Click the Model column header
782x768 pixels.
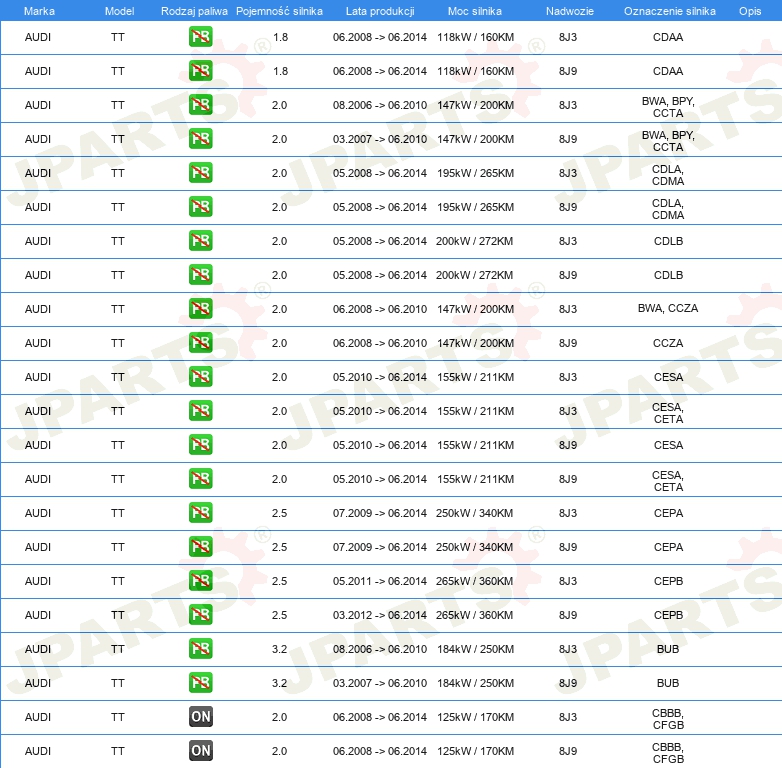(119, 11)
